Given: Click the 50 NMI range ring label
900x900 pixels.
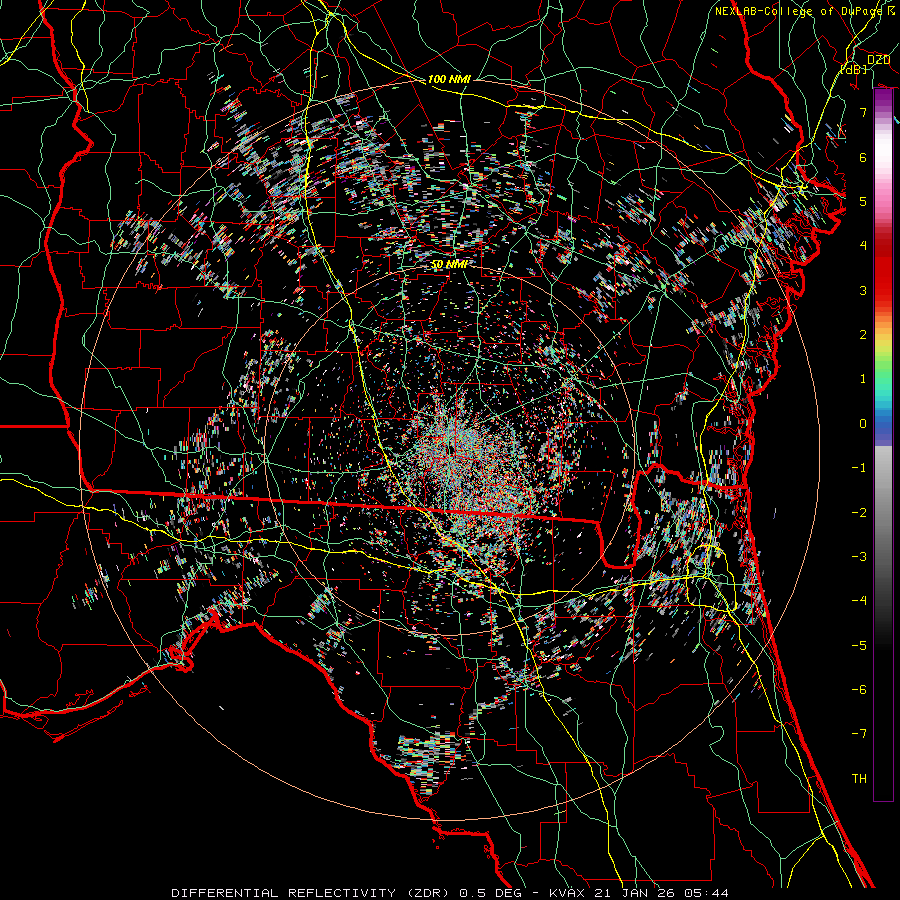Looking at the screenshot, I should point(449,265).
